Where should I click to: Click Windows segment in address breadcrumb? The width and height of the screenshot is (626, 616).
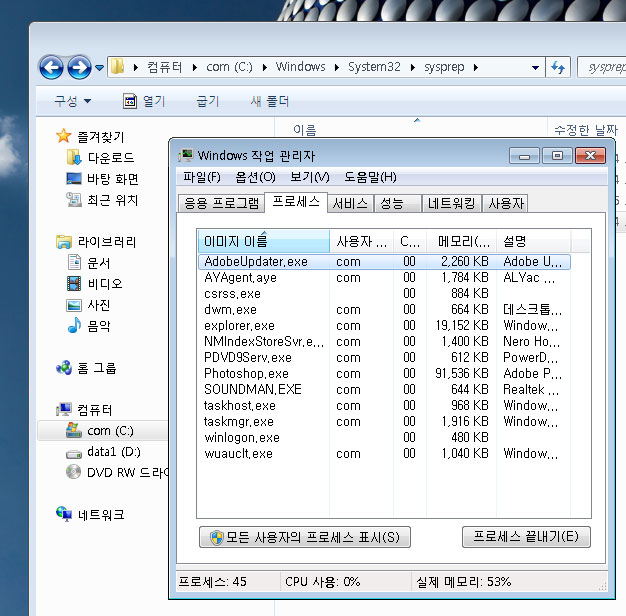[301, 67]
